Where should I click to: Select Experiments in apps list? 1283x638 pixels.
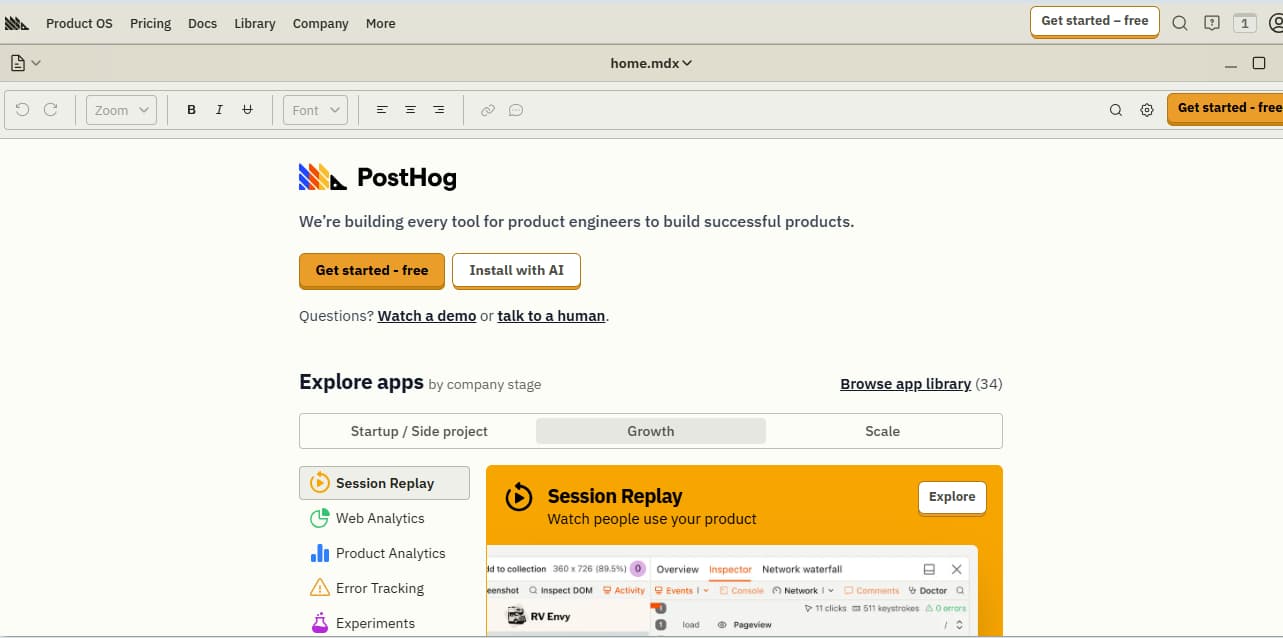384,623
